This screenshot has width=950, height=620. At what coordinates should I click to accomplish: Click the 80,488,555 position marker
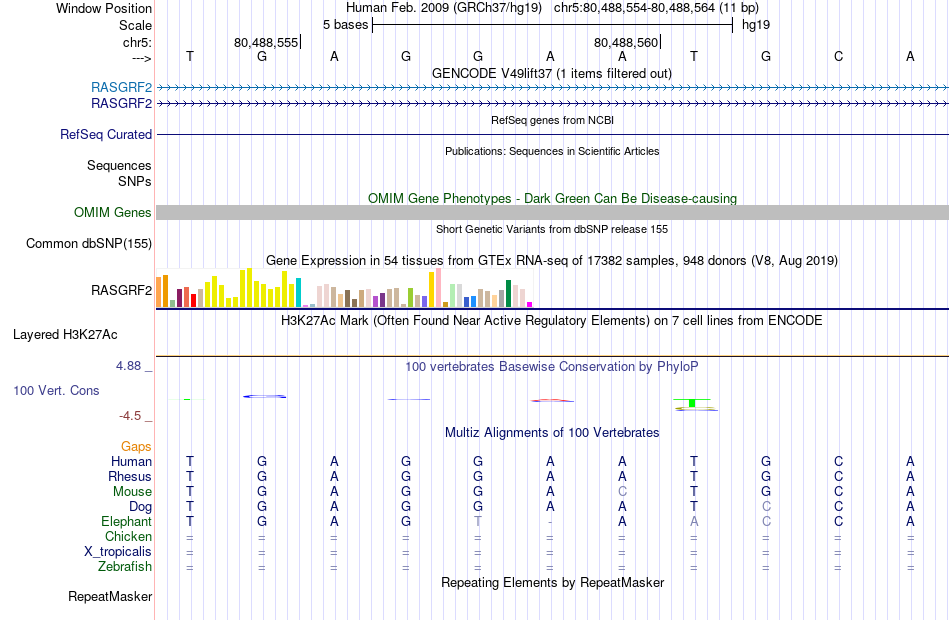pos(267,42)
